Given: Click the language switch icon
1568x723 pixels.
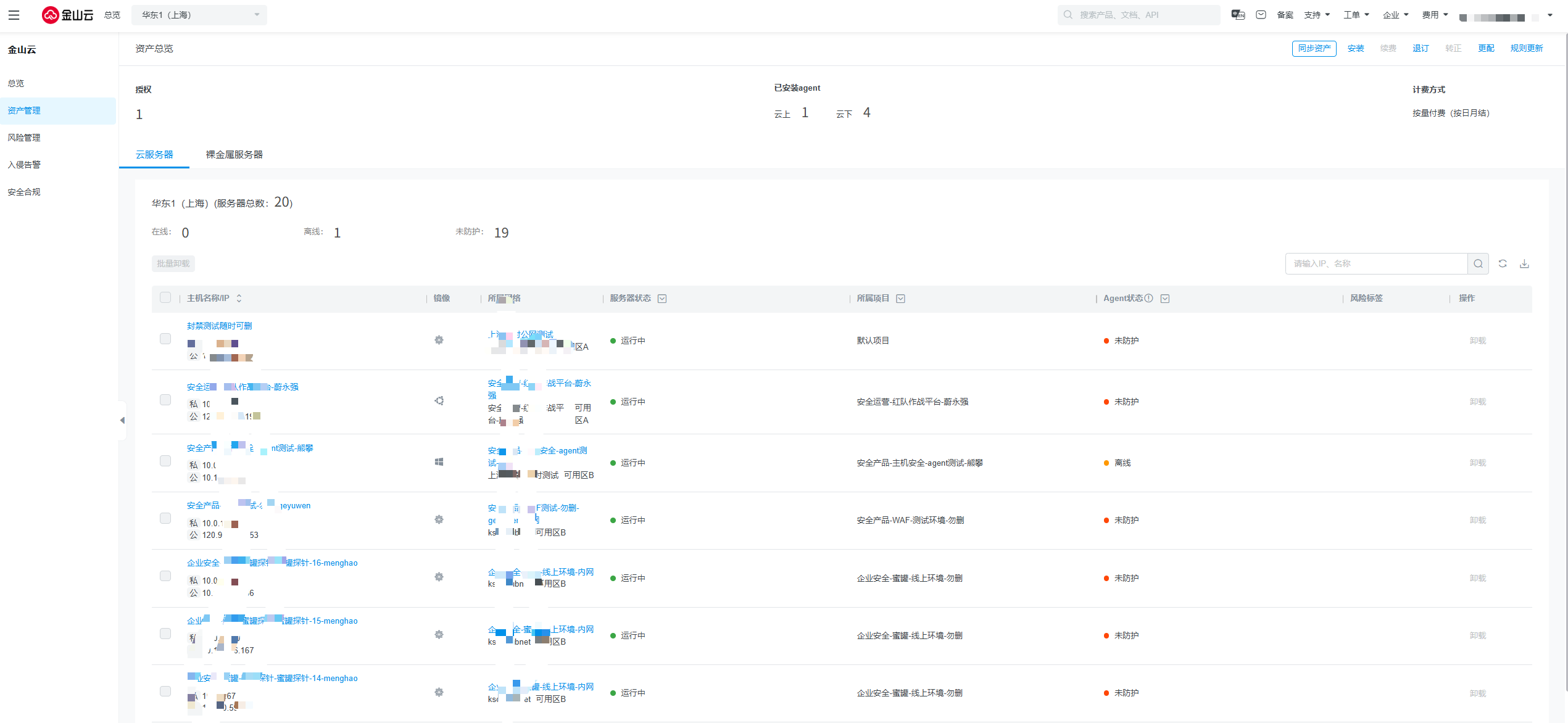Looking at the screenshot, I should coord(1238,15).
